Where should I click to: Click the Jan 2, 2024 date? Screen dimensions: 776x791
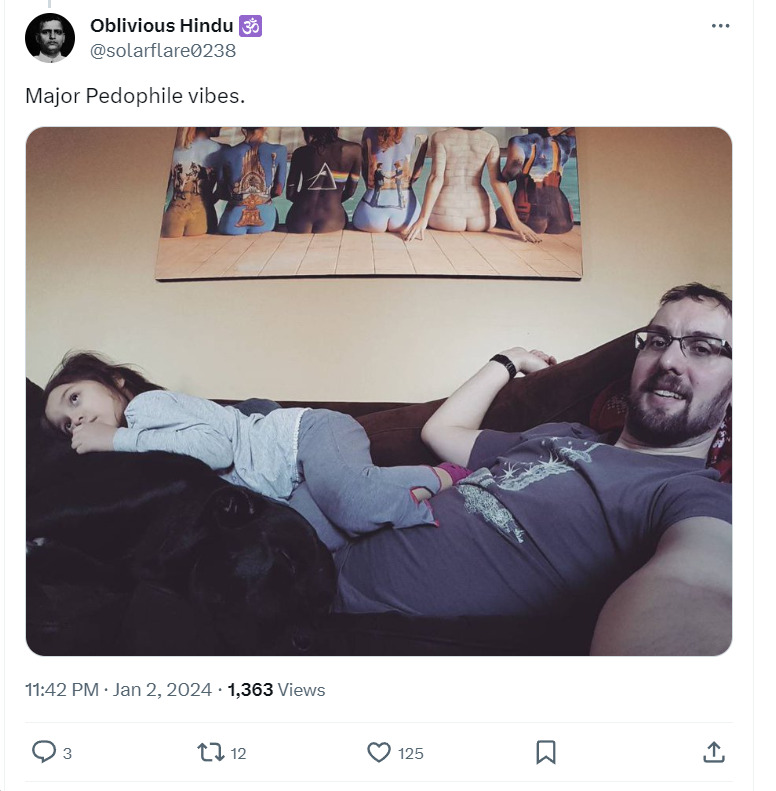(x=162, y=690)
